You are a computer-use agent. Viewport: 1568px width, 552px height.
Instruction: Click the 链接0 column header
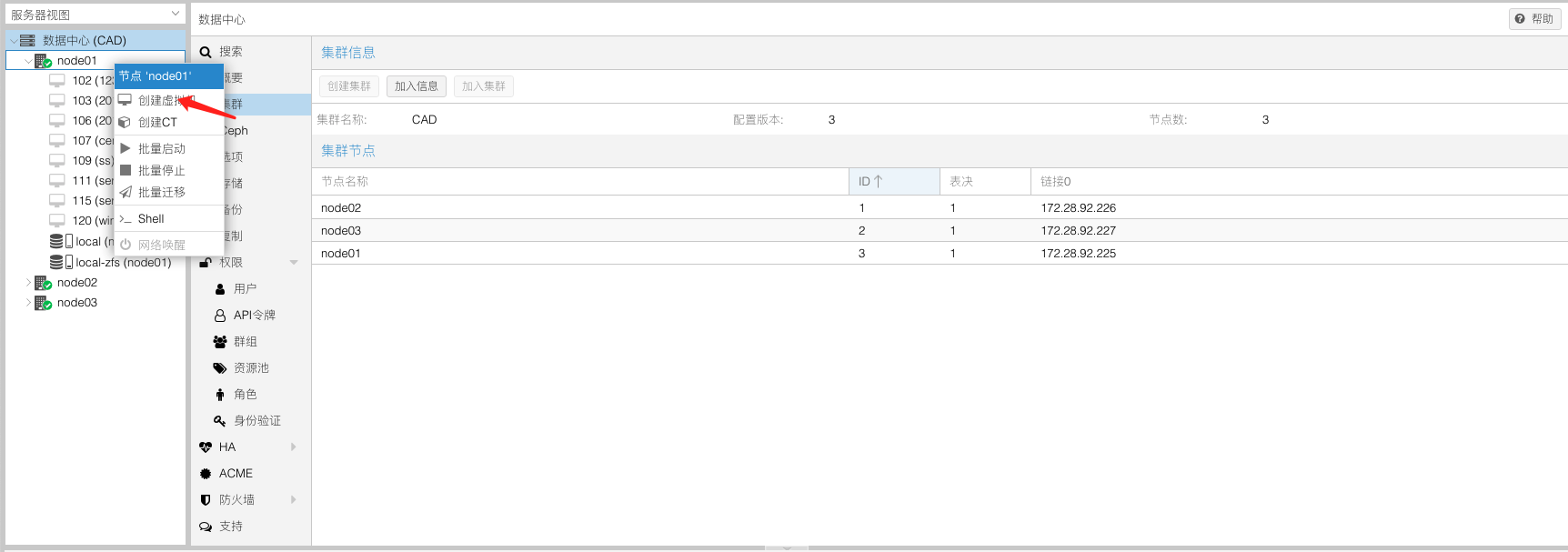[1300, 182]
